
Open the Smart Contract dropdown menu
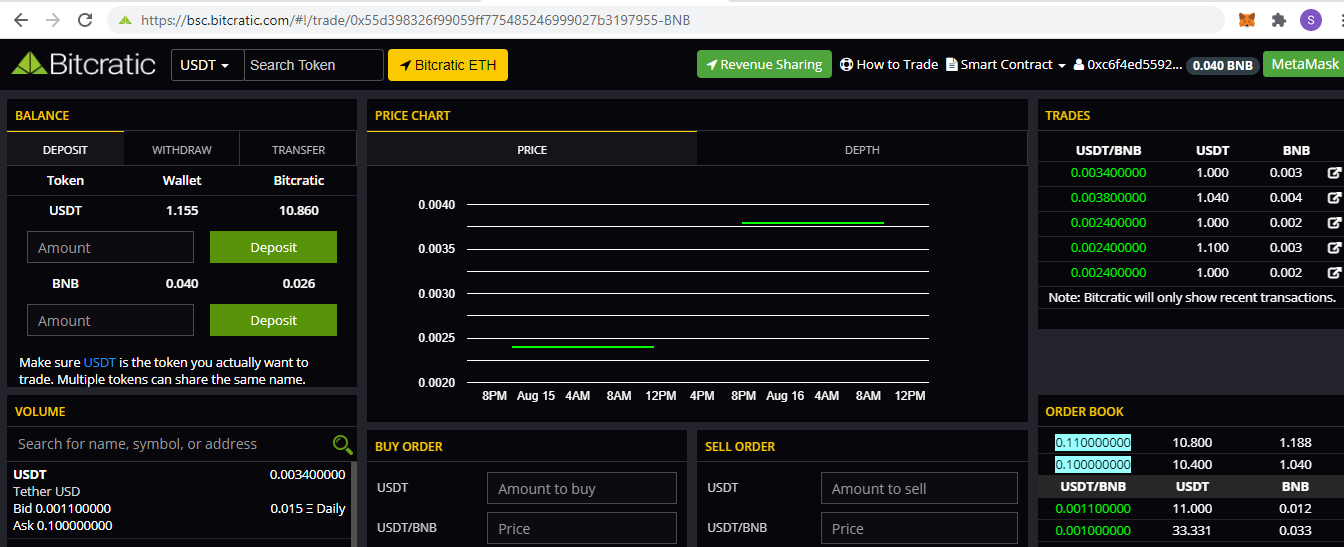(x=1006, y=65)
